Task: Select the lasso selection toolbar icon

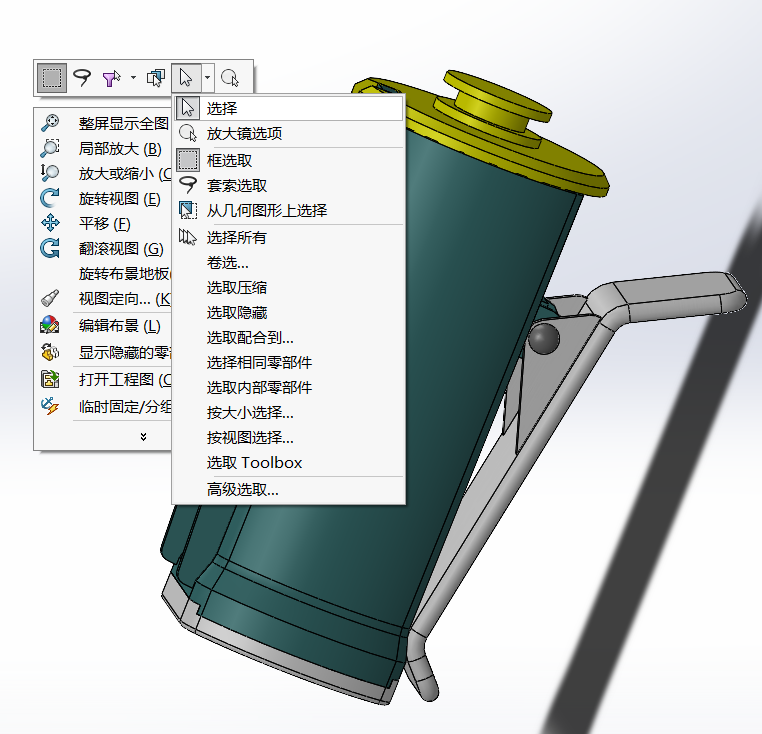Action: click(82, 78)
